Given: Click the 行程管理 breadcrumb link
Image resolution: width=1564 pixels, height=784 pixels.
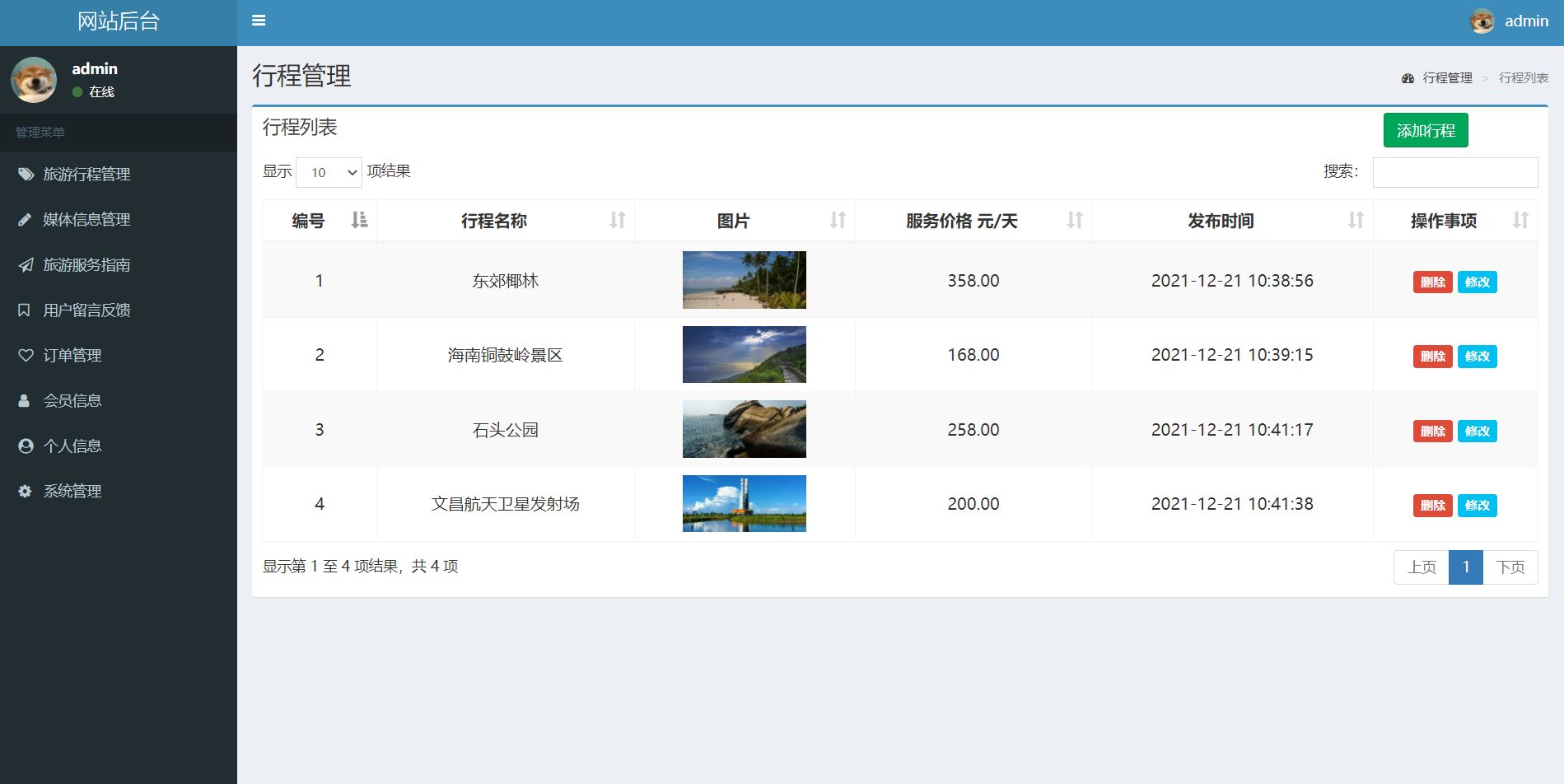Looking at the screenshot, I should (x=1447, y=78).
